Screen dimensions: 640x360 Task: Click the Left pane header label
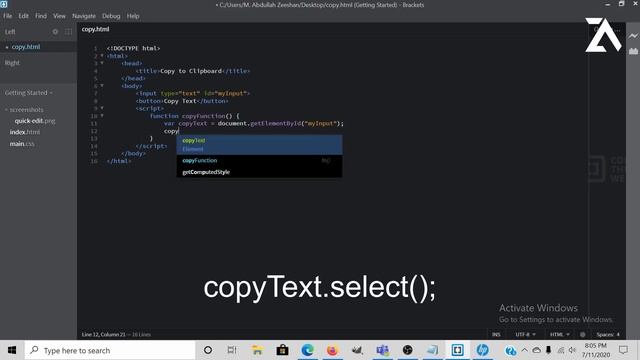pos(10,32)
